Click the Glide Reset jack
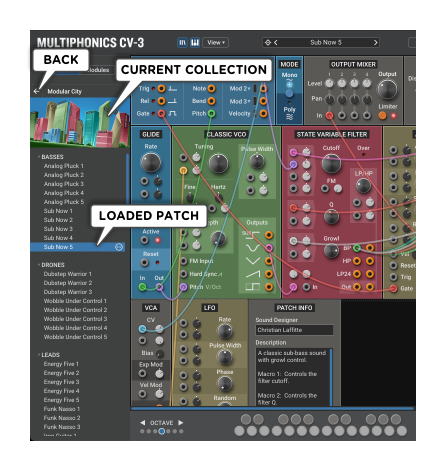 pos(144,263)
